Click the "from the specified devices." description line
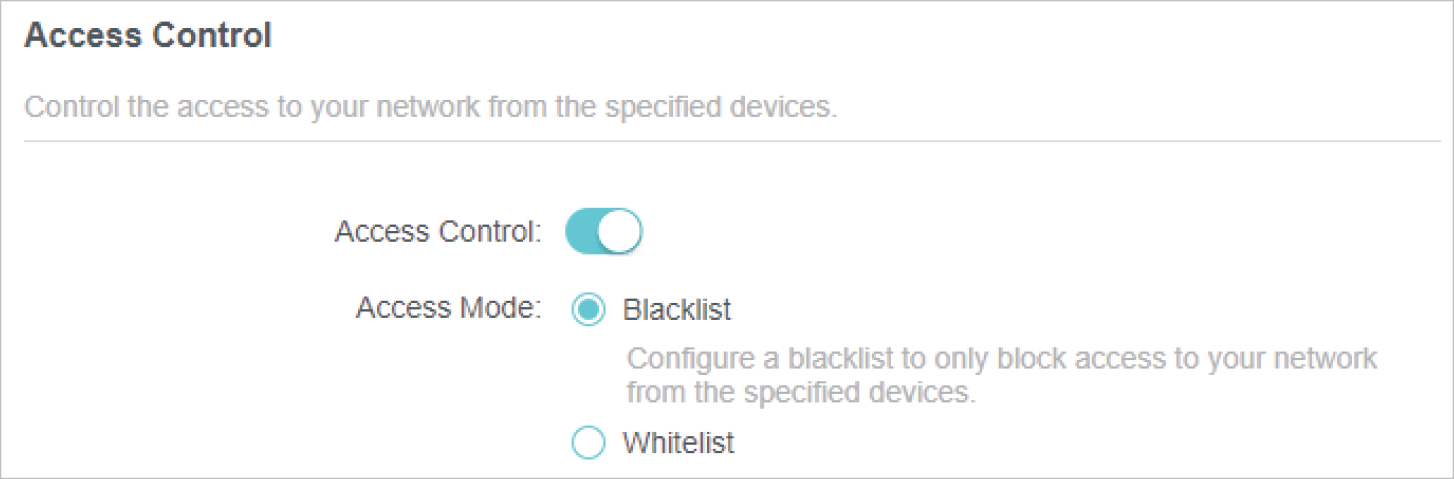Image resolution: width=1454 pixels, height=479 pixels. [x=800, y=392]
